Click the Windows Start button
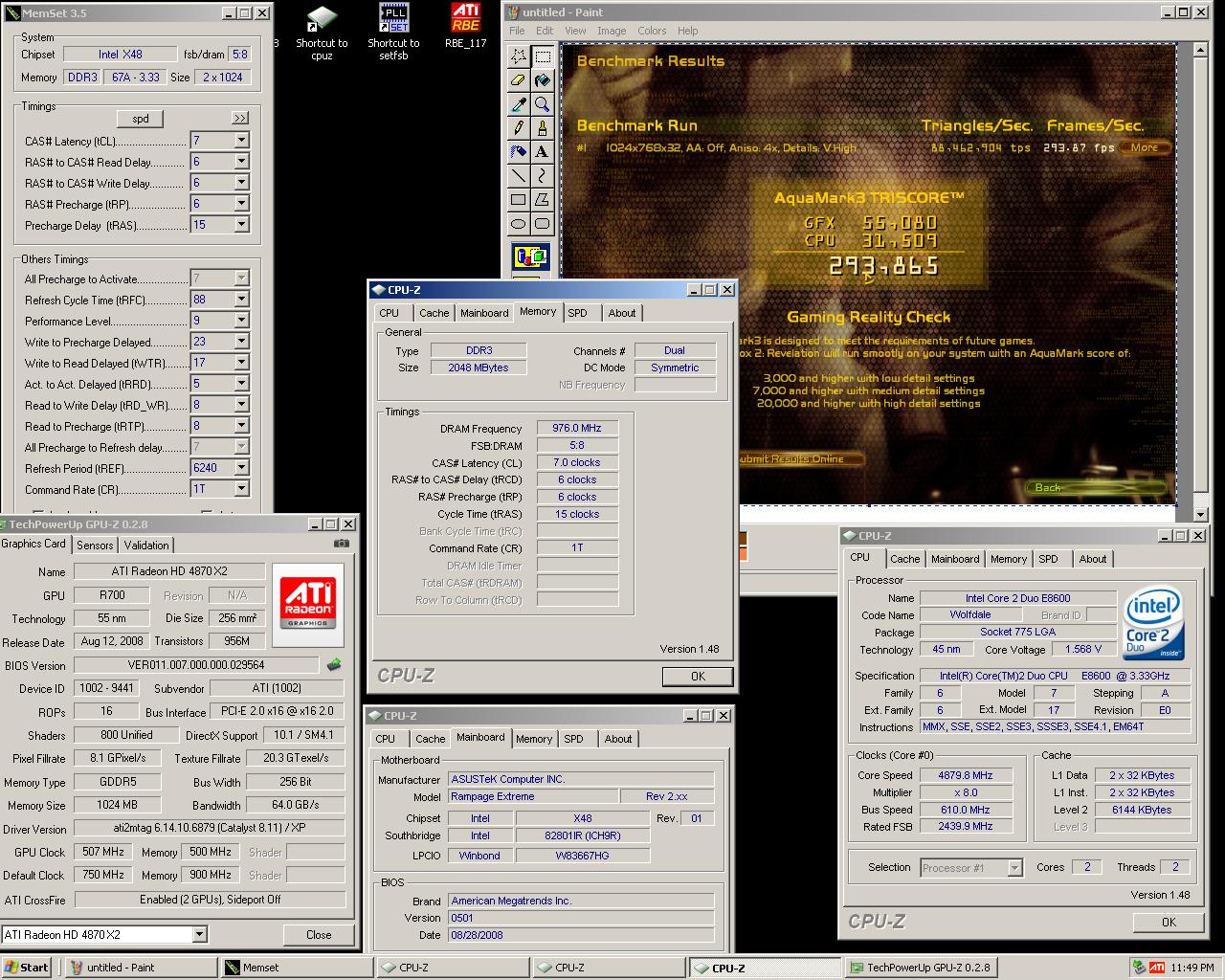This screenshot has width=1225, height=980. (27, 968)
